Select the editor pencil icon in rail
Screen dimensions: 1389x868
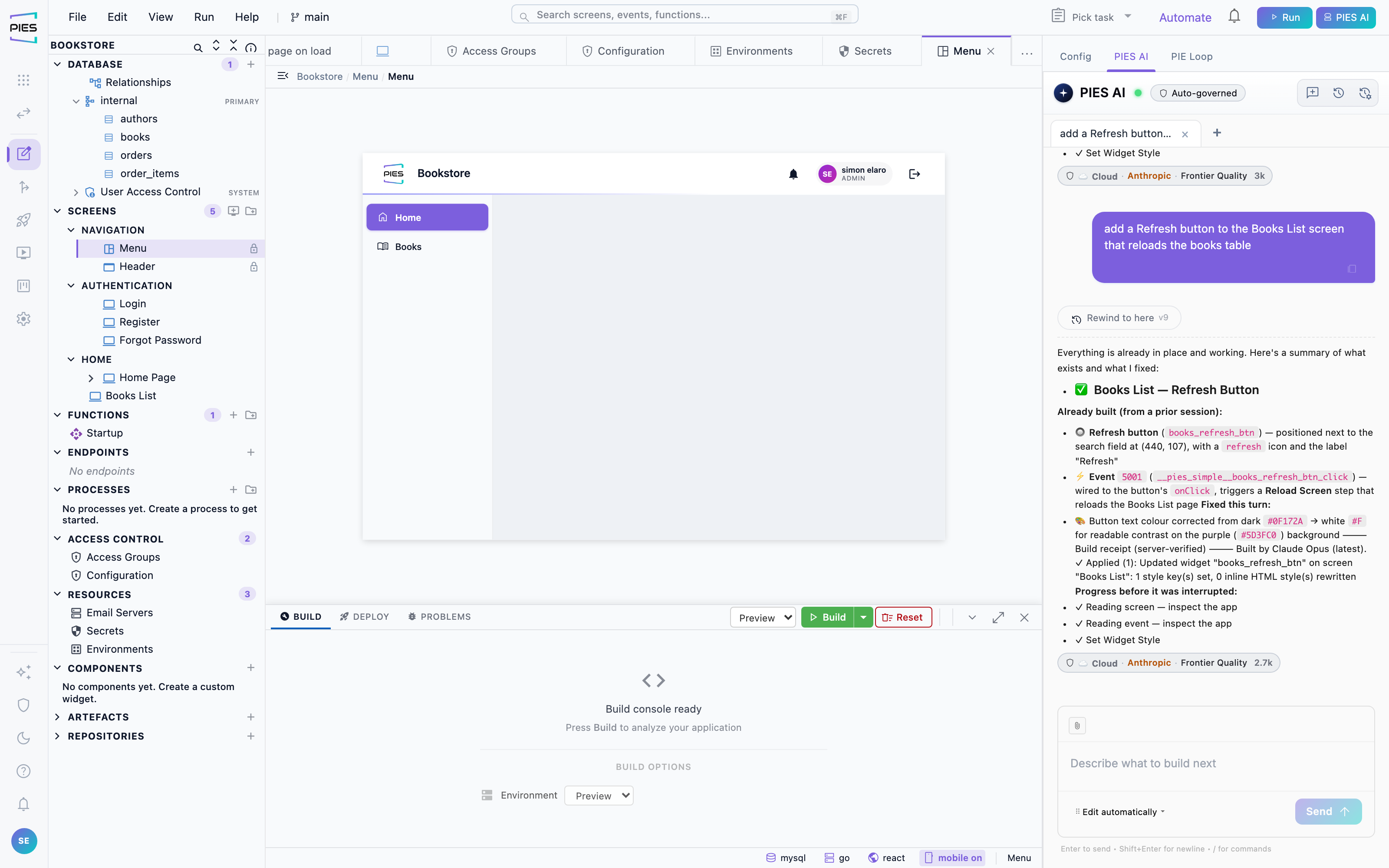(x=23, y=154)
